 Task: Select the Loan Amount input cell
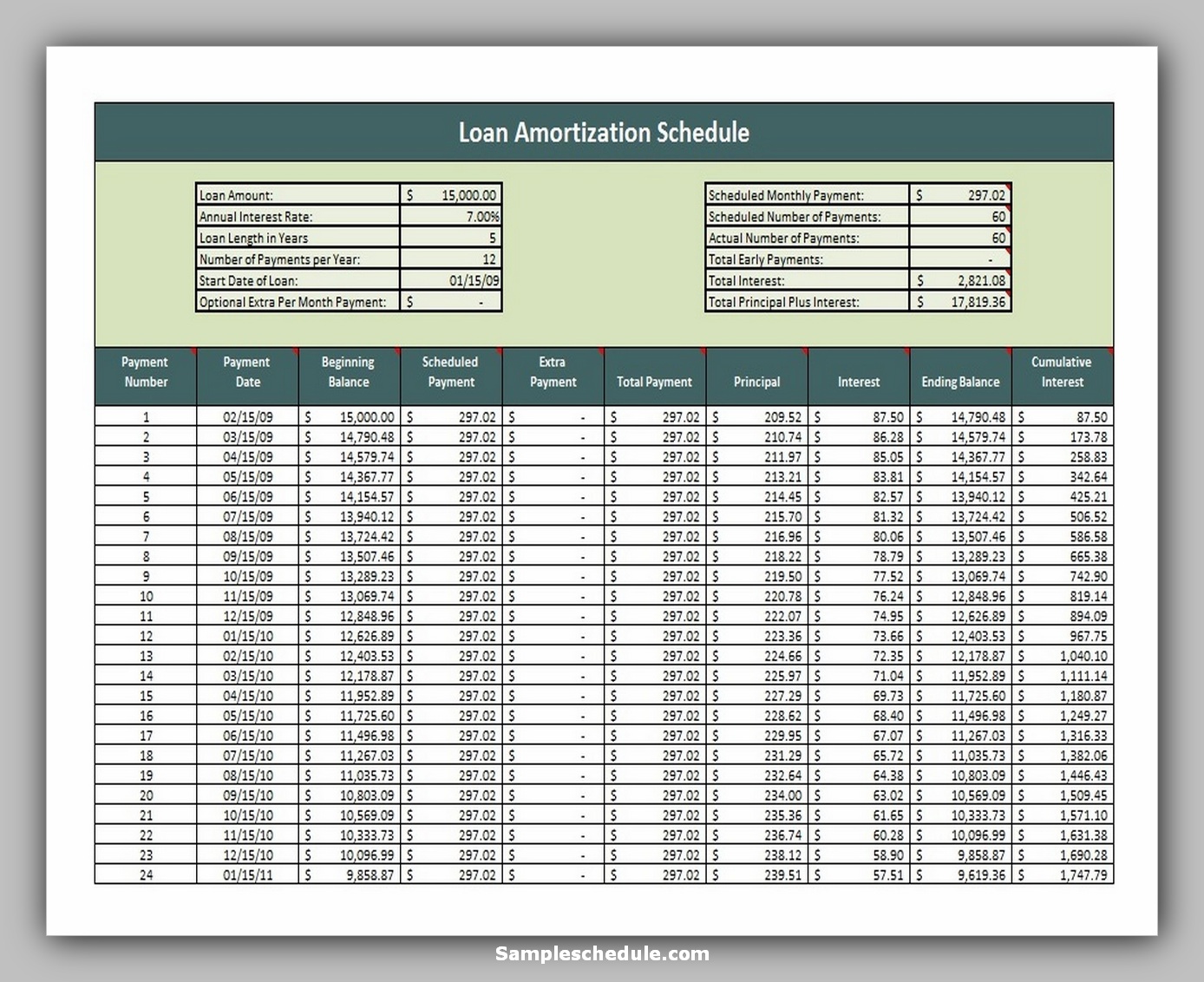(450, 193)
